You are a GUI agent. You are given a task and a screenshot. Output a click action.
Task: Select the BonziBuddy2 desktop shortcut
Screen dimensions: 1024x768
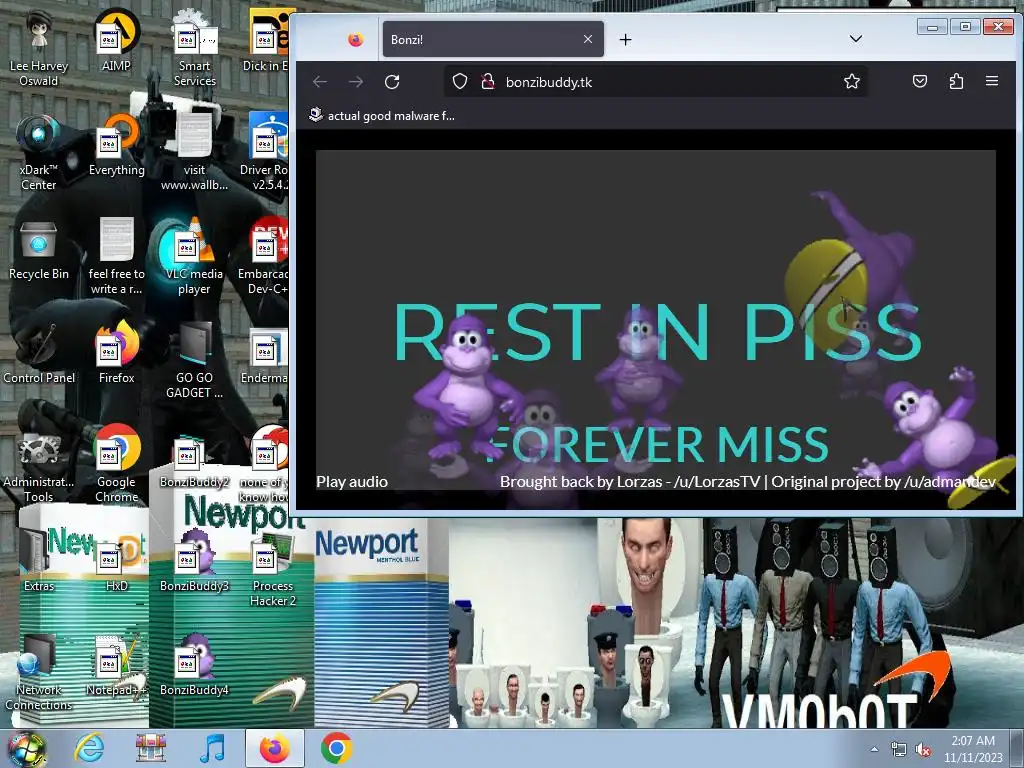click(195, 462)
